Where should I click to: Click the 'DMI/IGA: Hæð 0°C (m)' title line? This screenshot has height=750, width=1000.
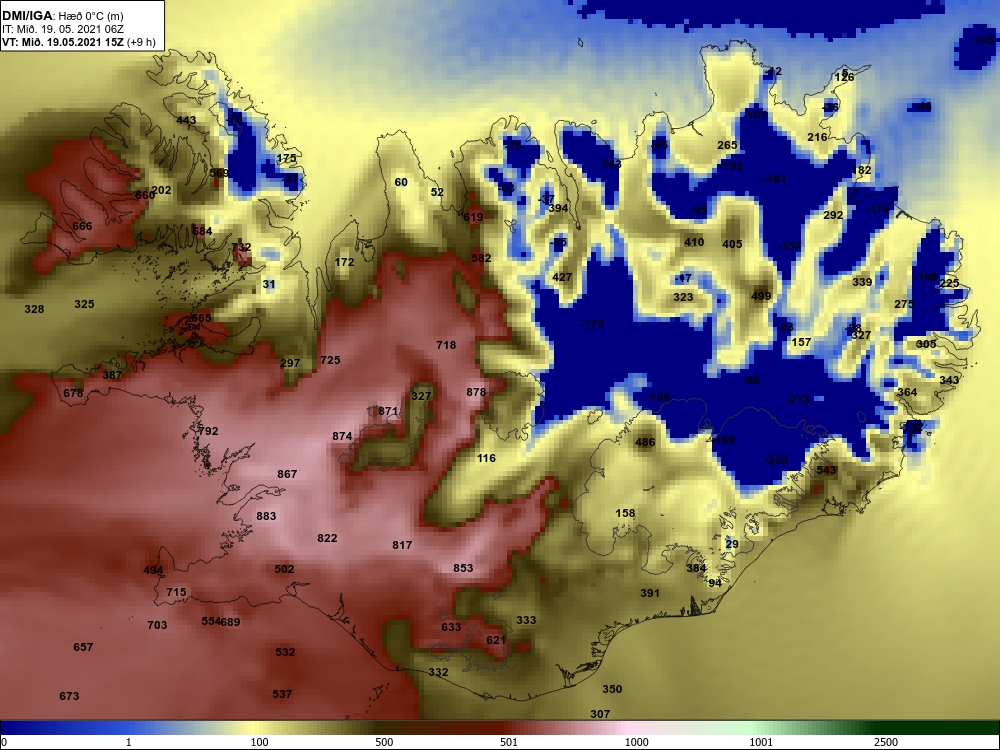(x=62, y=16)
